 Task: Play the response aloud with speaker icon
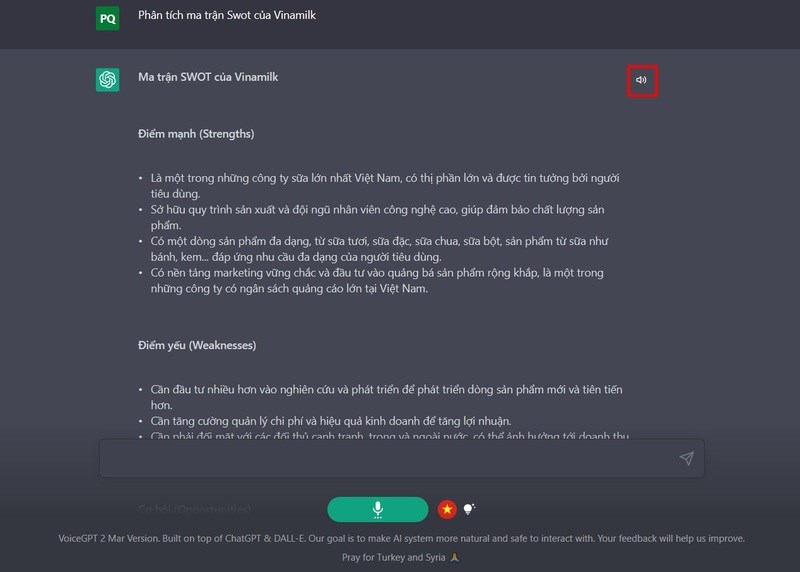point(641,80)
